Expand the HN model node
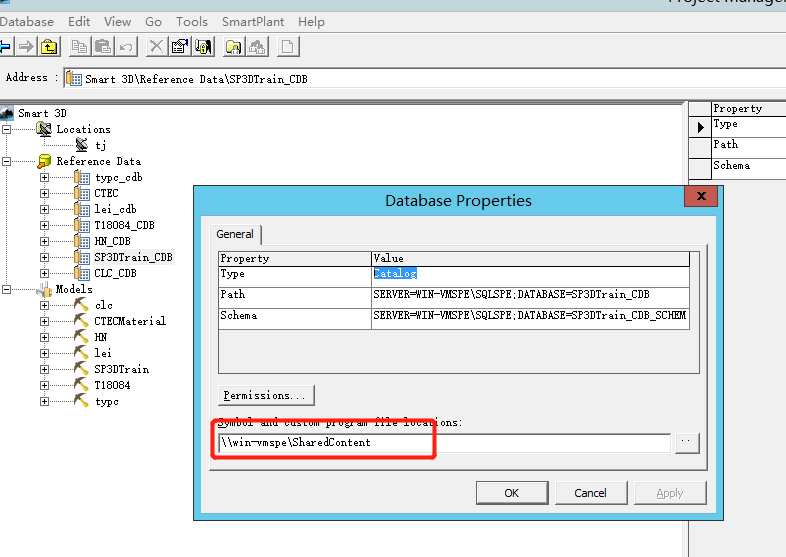 point(45,337)
